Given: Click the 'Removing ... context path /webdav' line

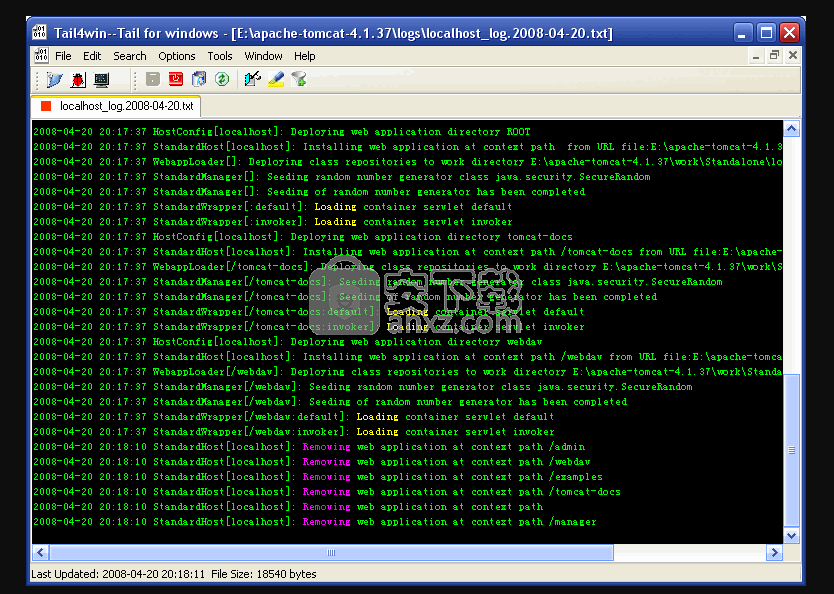Looking at the screenshot, I should 312,462.
